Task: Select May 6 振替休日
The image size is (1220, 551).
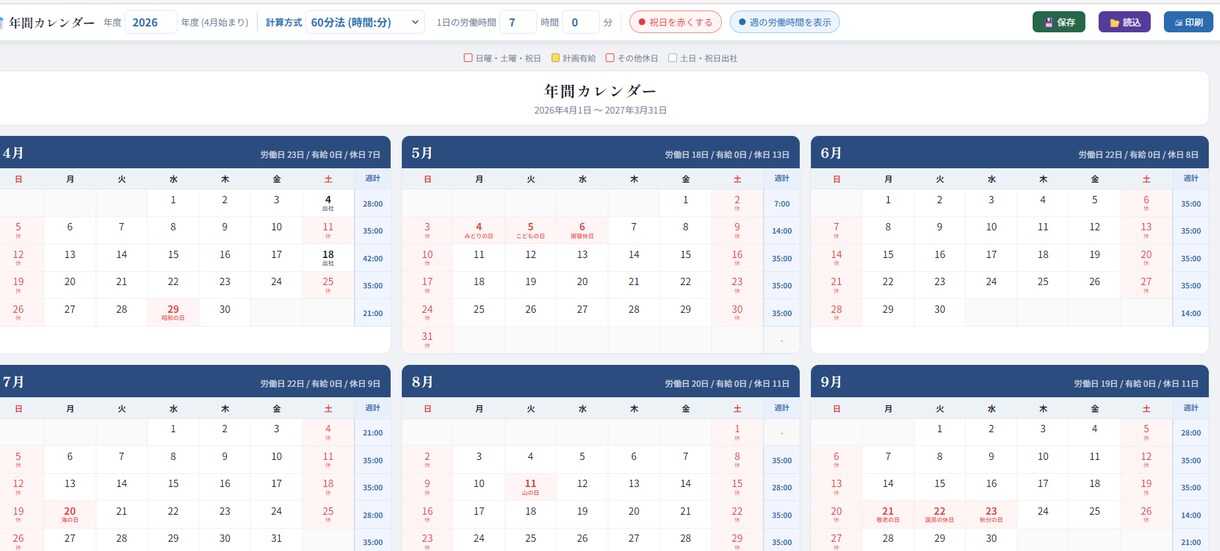Action: (582, 230)
